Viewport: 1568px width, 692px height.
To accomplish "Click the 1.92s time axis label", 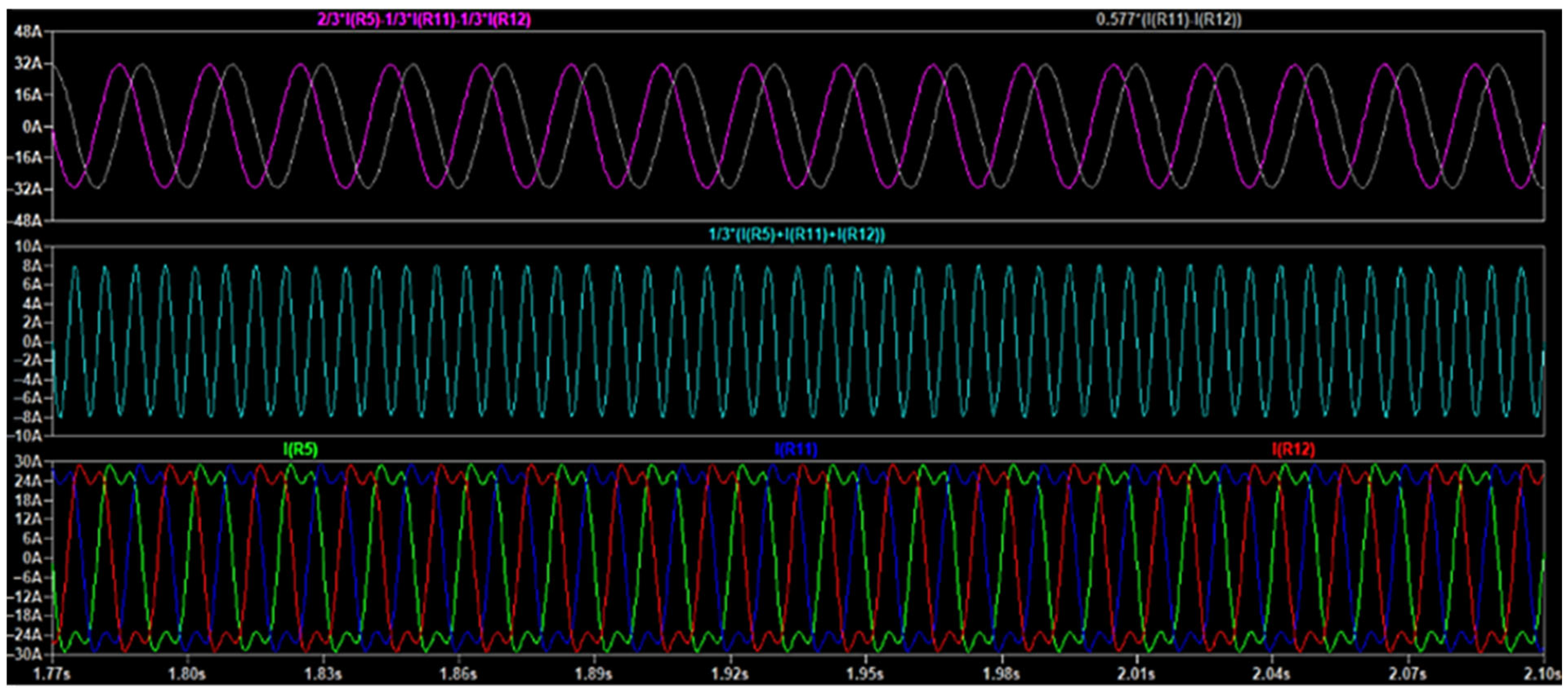I will [729, 674].
